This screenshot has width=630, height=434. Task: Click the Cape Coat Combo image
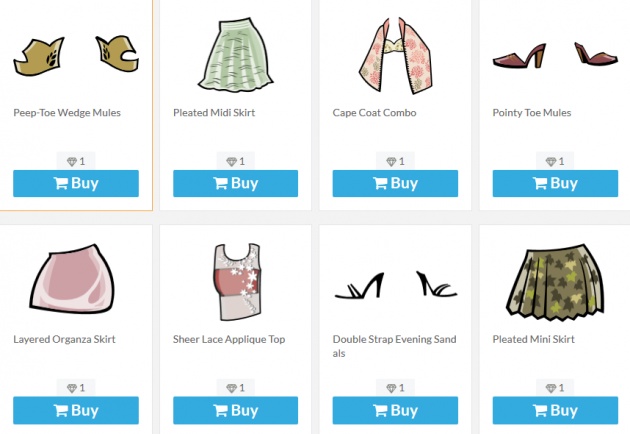click(x=395, y=55)
